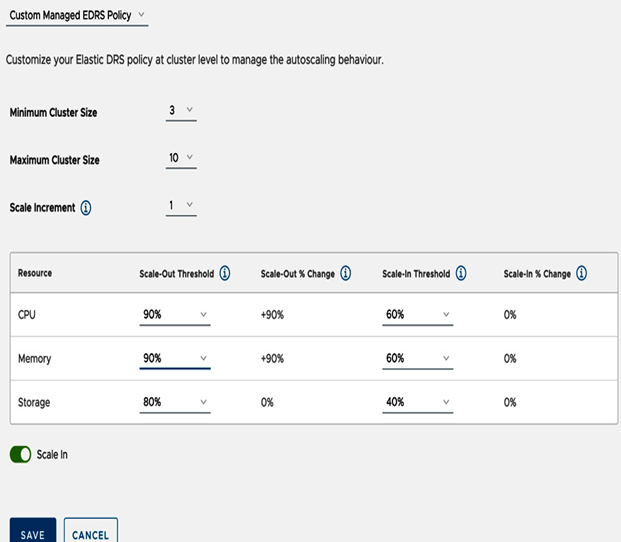Open the Minimum Cluster Size dropdown
The width and height of the screenshot is (621, 542).
181,111
